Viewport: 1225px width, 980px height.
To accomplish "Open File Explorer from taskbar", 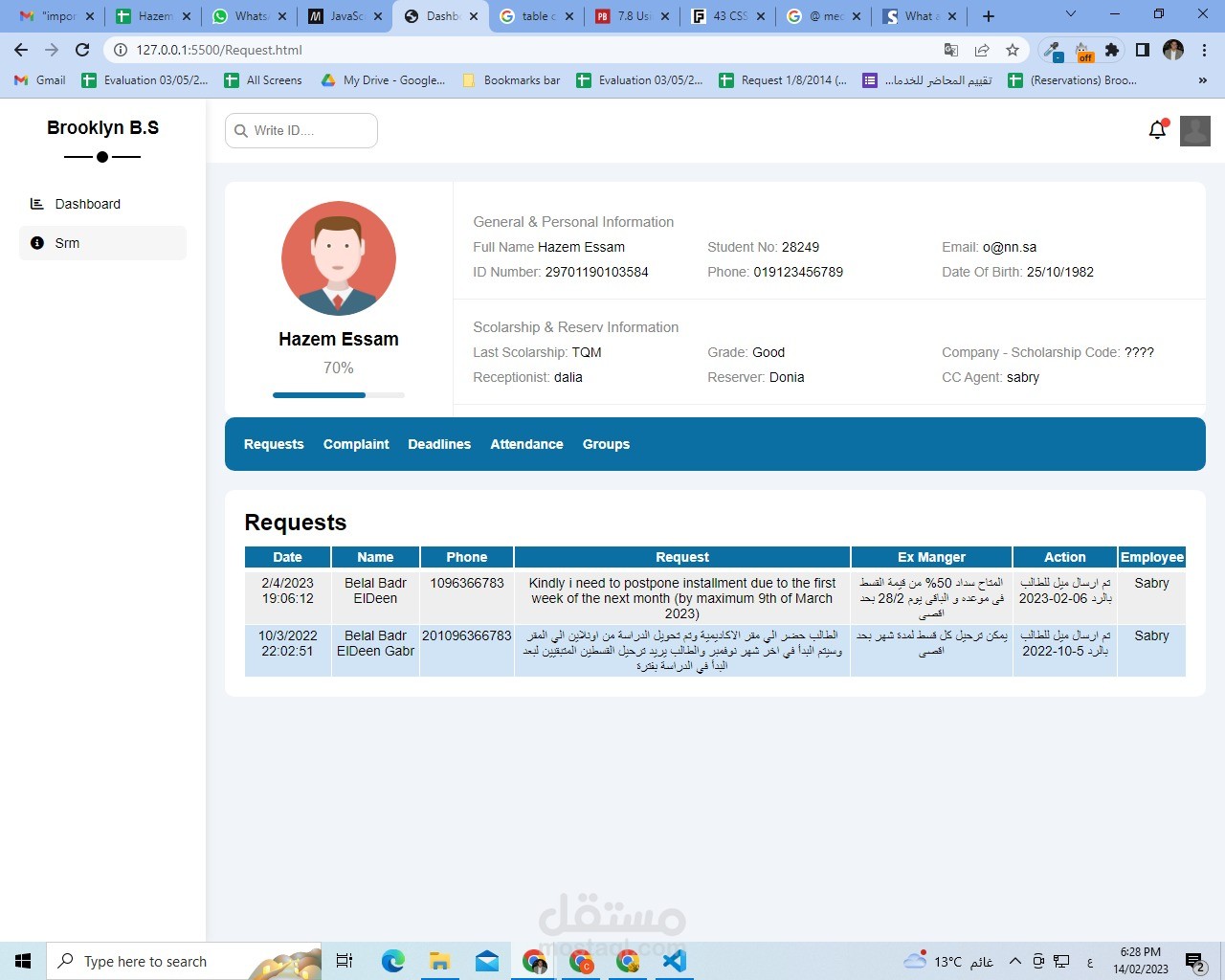I will pos(439,961).
